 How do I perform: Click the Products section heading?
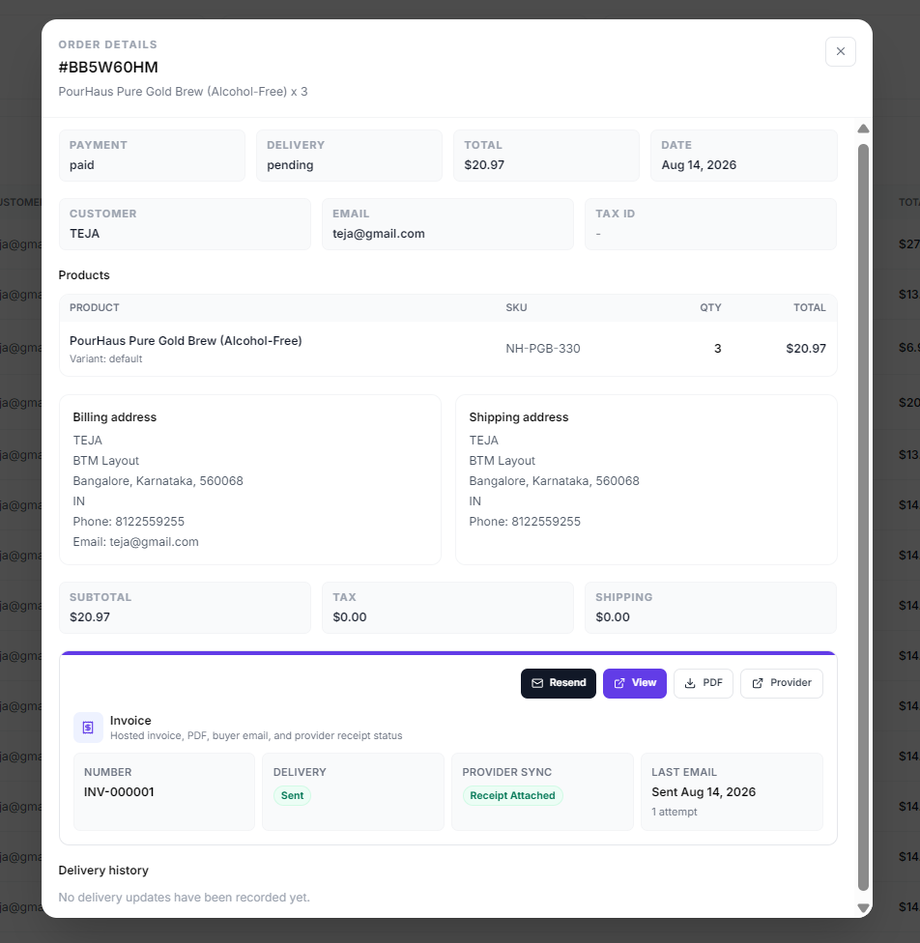(x=84, y=275)
